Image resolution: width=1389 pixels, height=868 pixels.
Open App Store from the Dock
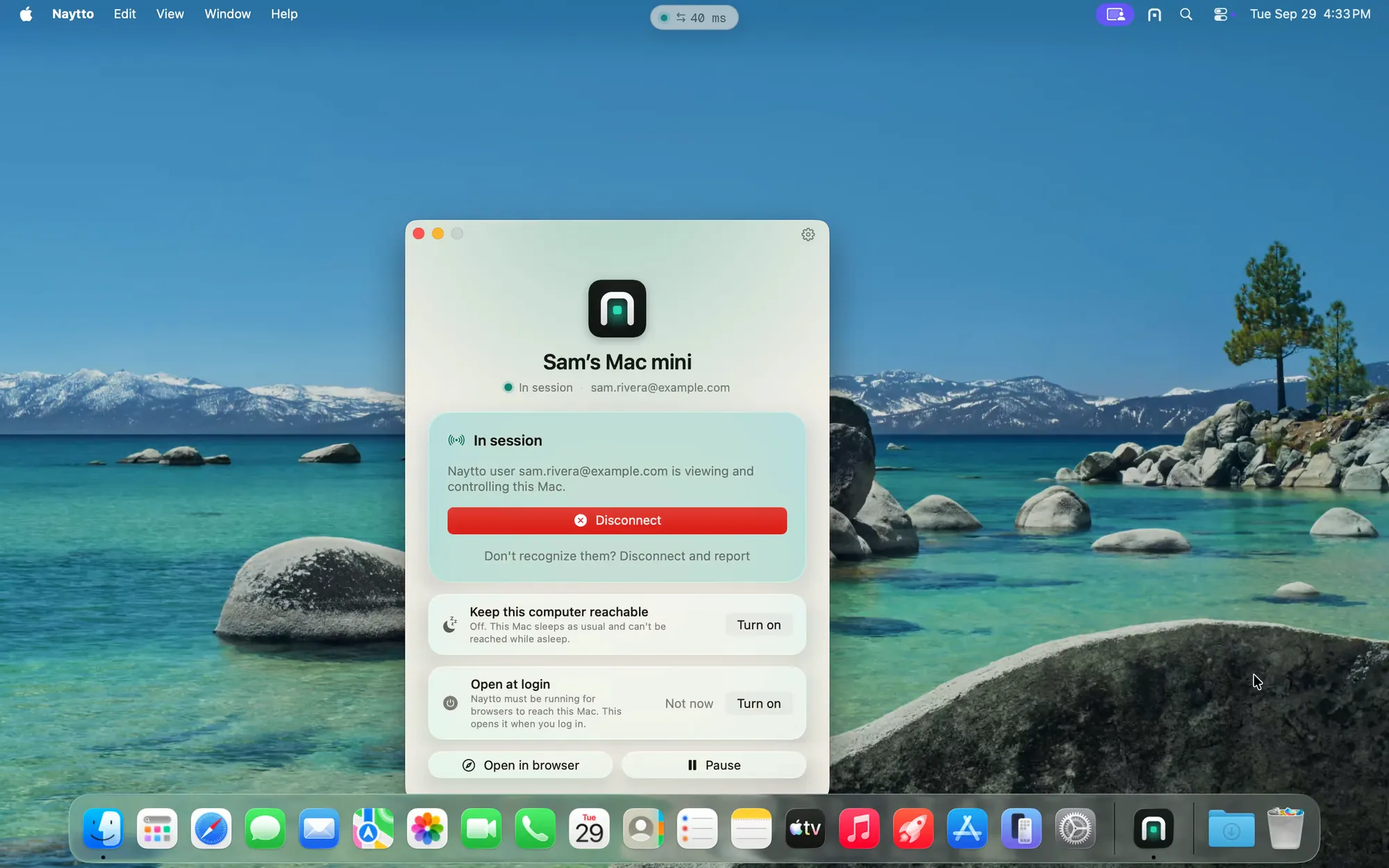[x=967, y=828]
